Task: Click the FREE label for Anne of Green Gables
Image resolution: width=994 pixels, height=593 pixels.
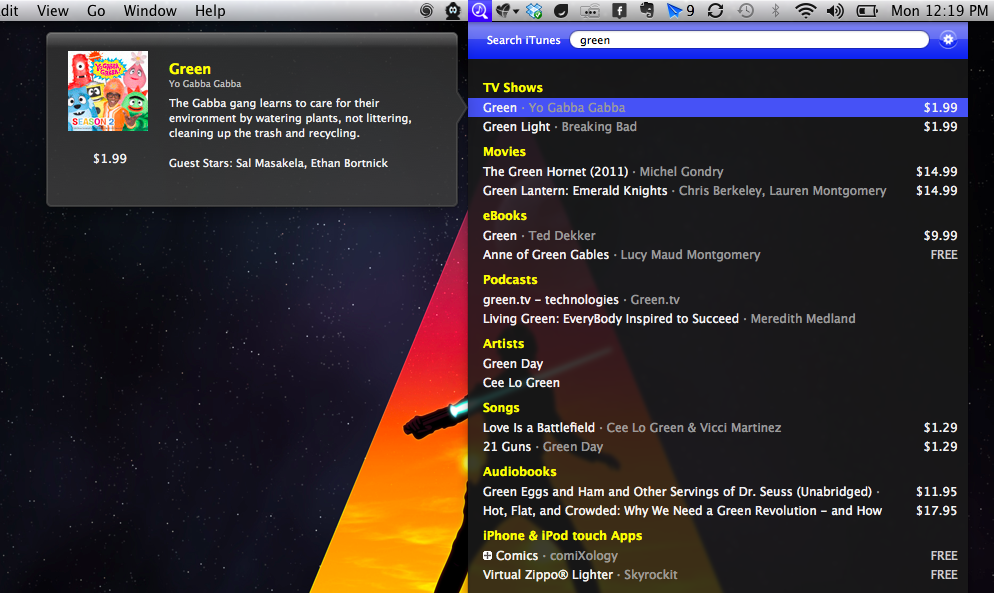Action: point(944,254)
